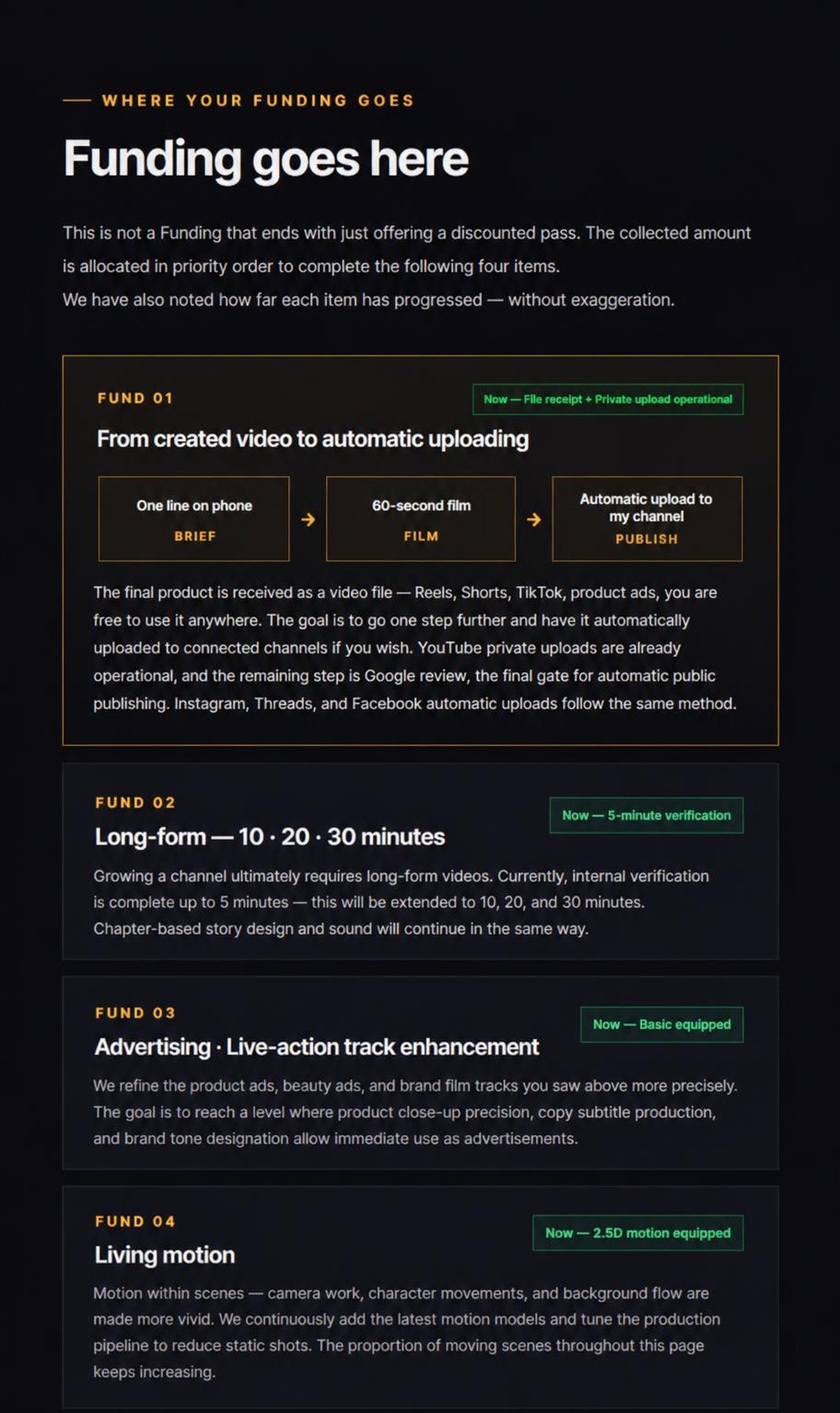Click the arrow between Brief and Film boxes
Screen dimensions: 840x1413
308,519
